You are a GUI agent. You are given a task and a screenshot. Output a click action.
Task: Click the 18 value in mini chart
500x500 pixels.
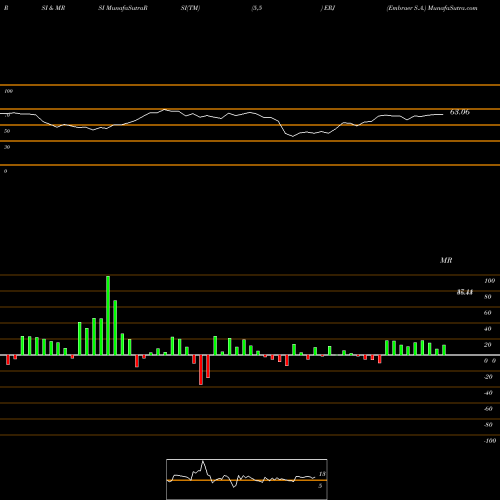[322, 474]
